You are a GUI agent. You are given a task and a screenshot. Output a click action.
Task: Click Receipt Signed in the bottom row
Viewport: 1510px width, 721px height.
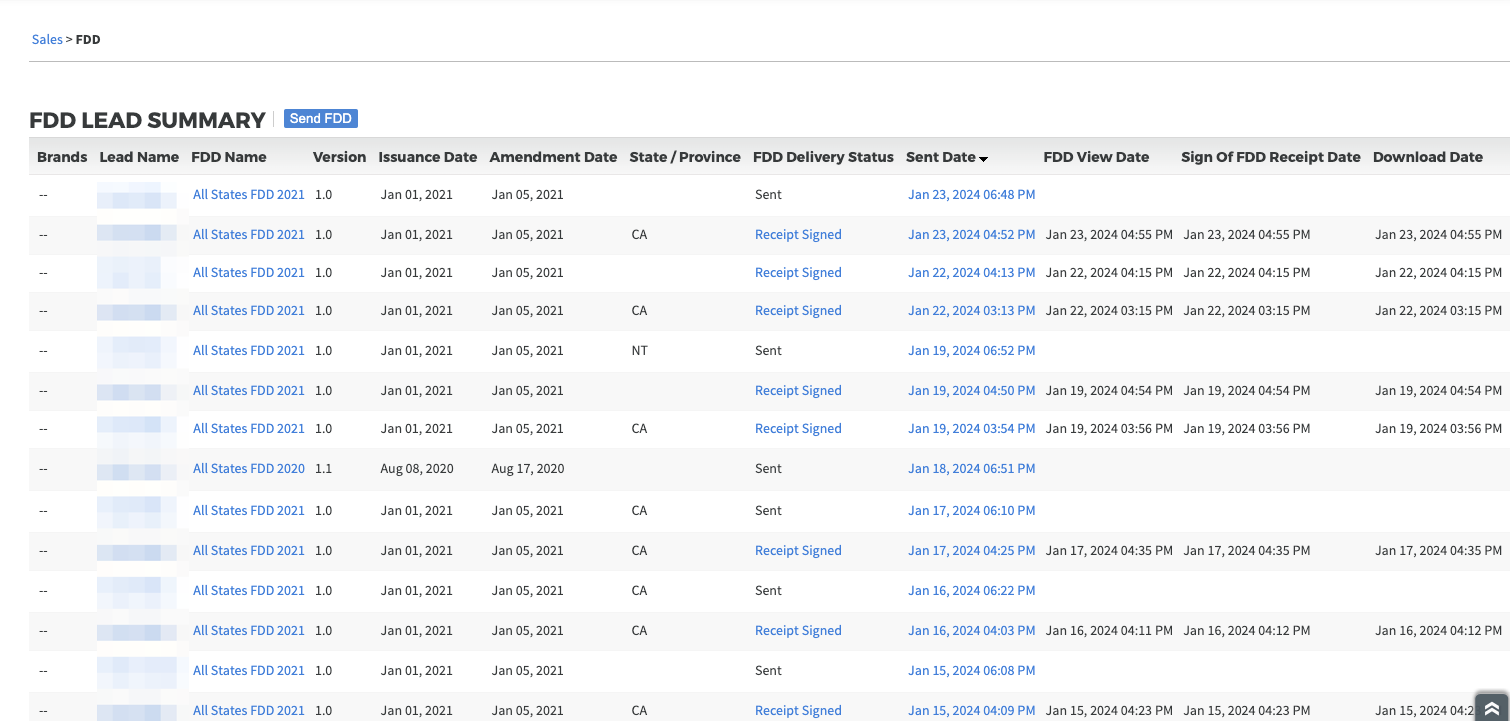point(798,710)
